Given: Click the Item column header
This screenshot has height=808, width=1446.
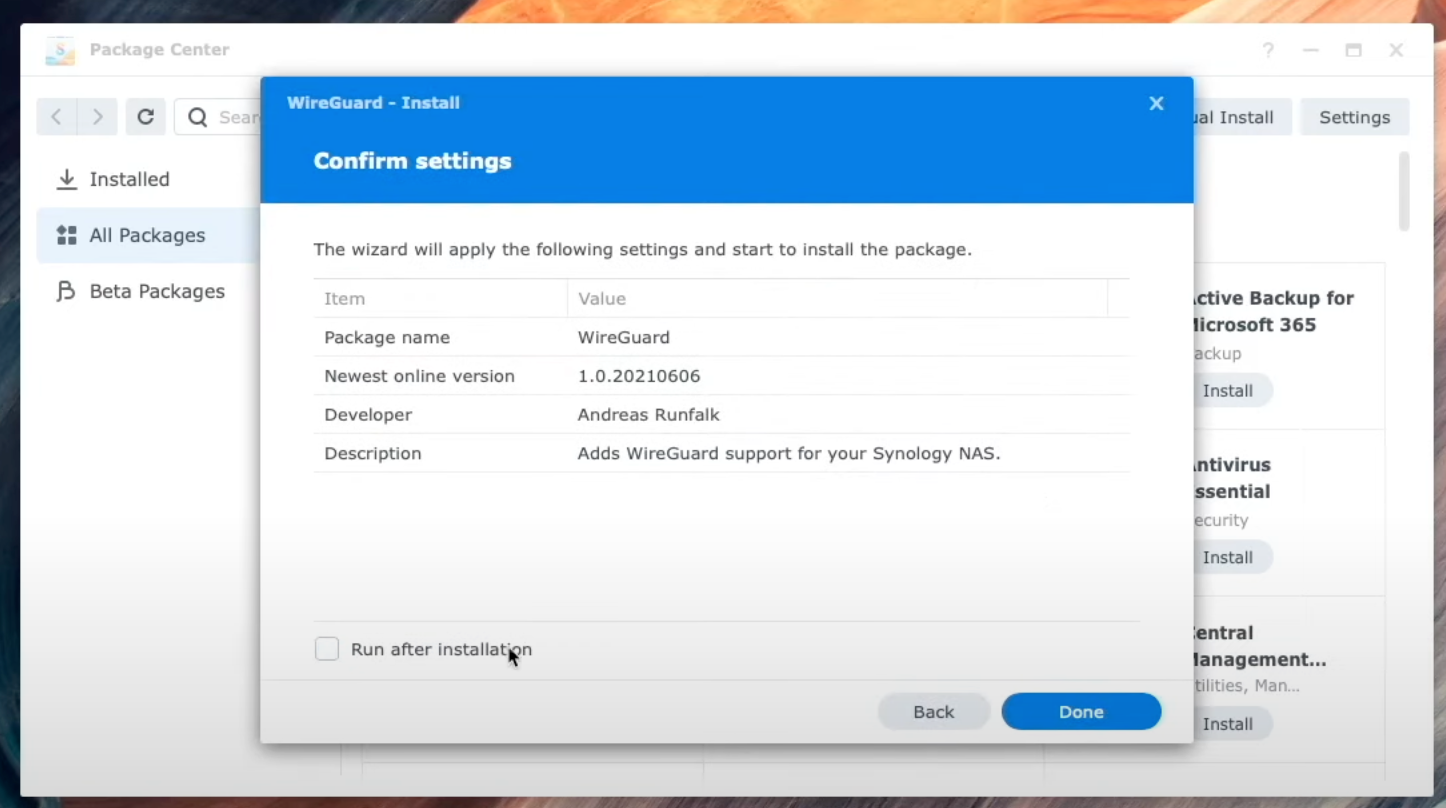Looking at the screenshot, I should [440, 298].
